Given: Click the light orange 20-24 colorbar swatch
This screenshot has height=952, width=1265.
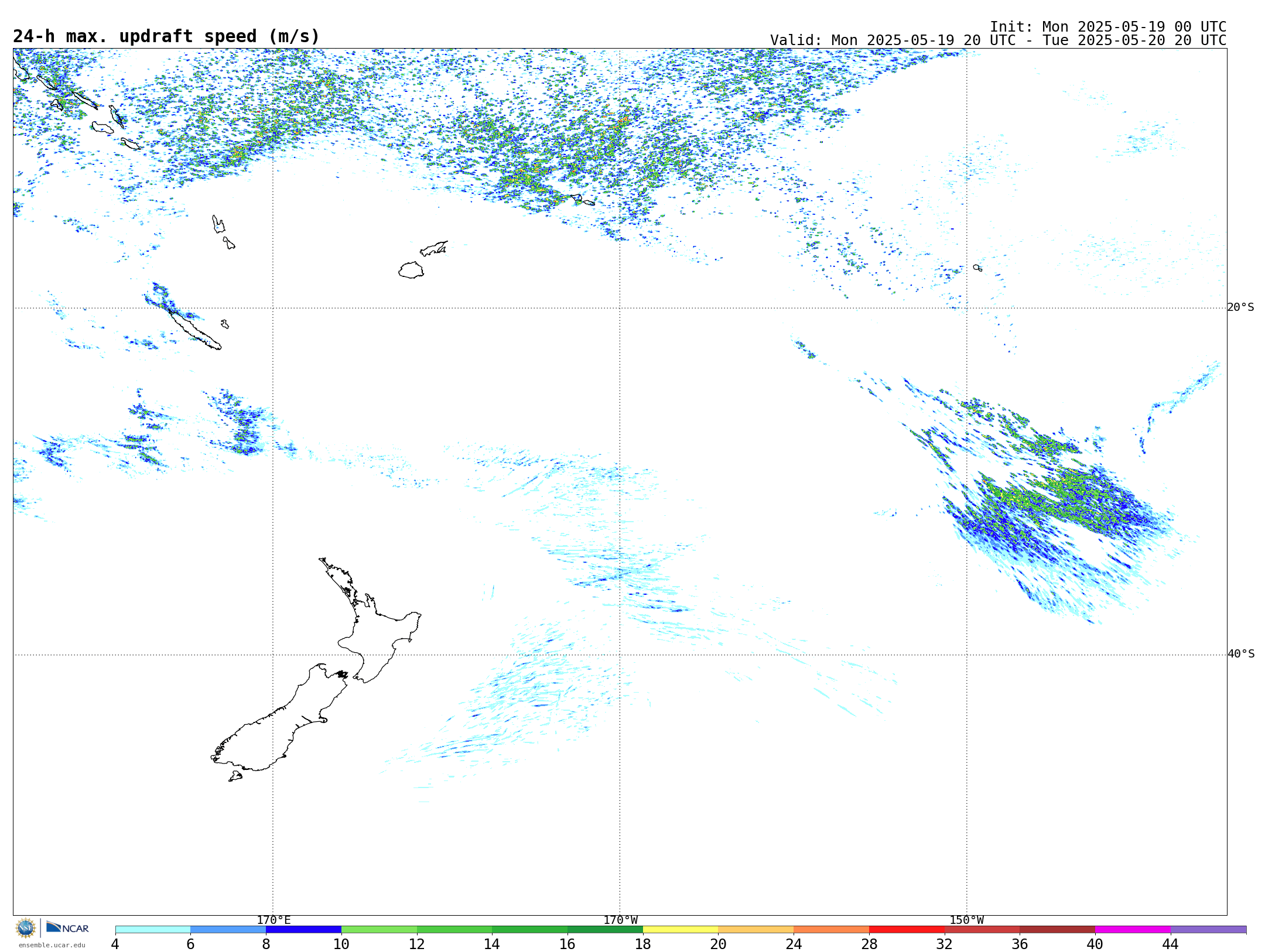Looking at the screenshot, I should click(x=756, y=930).
